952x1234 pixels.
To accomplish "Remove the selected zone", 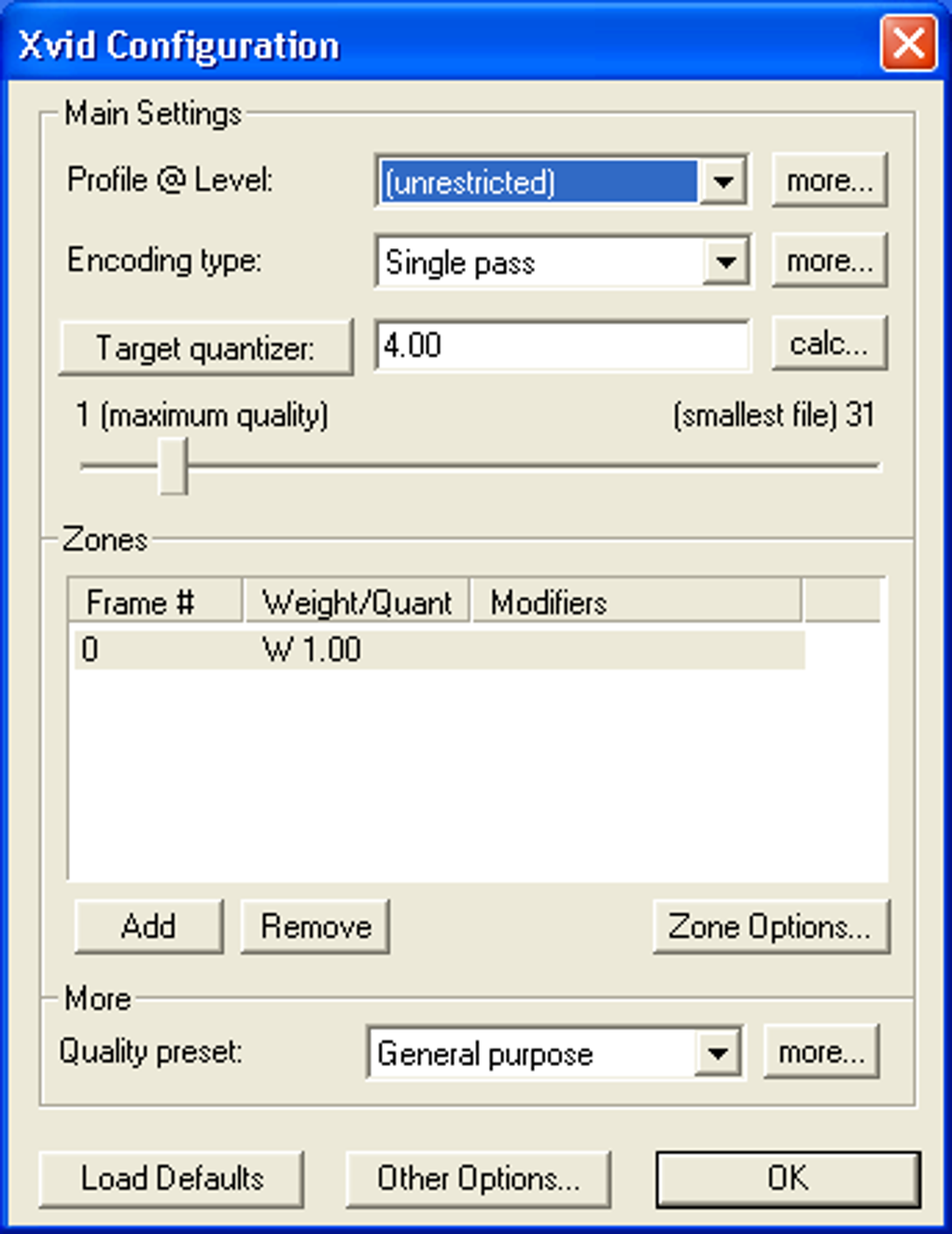I will point(315,926).
